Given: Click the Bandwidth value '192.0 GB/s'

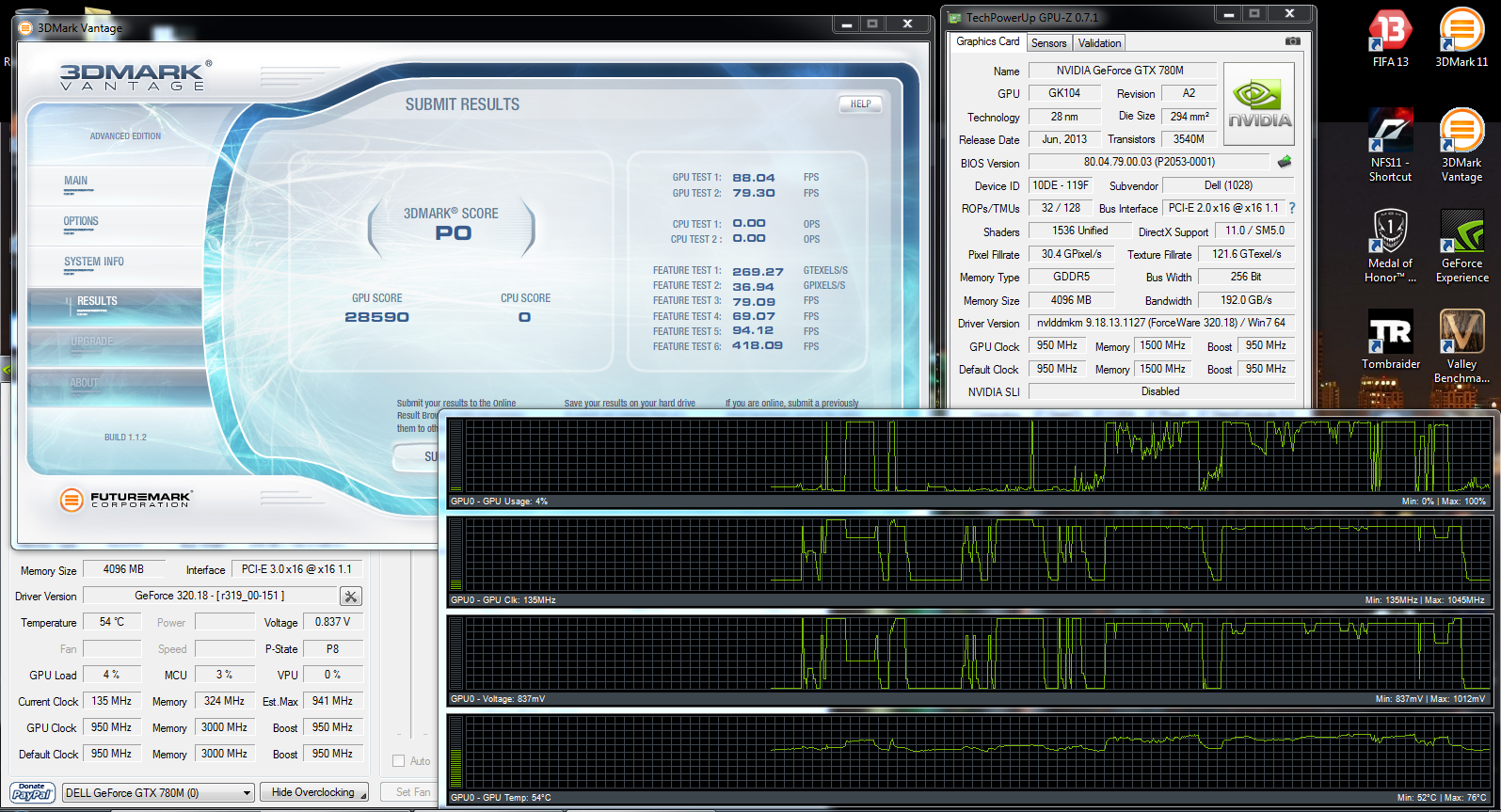Looking at the screenshot, I should [x=1246, y=300].
